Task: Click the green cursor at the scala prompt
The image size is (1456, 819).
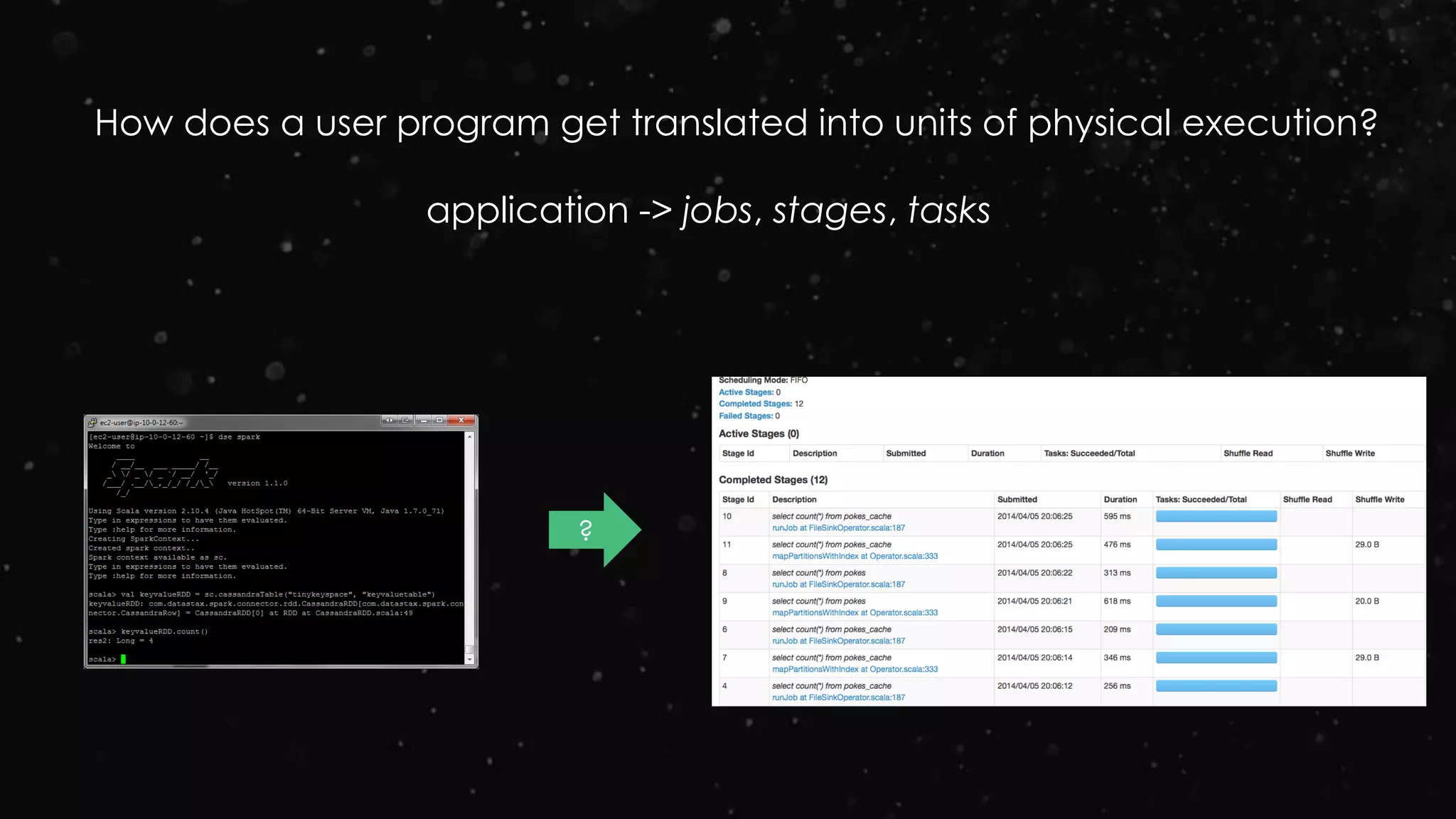Action: click(x=123, y=659)
